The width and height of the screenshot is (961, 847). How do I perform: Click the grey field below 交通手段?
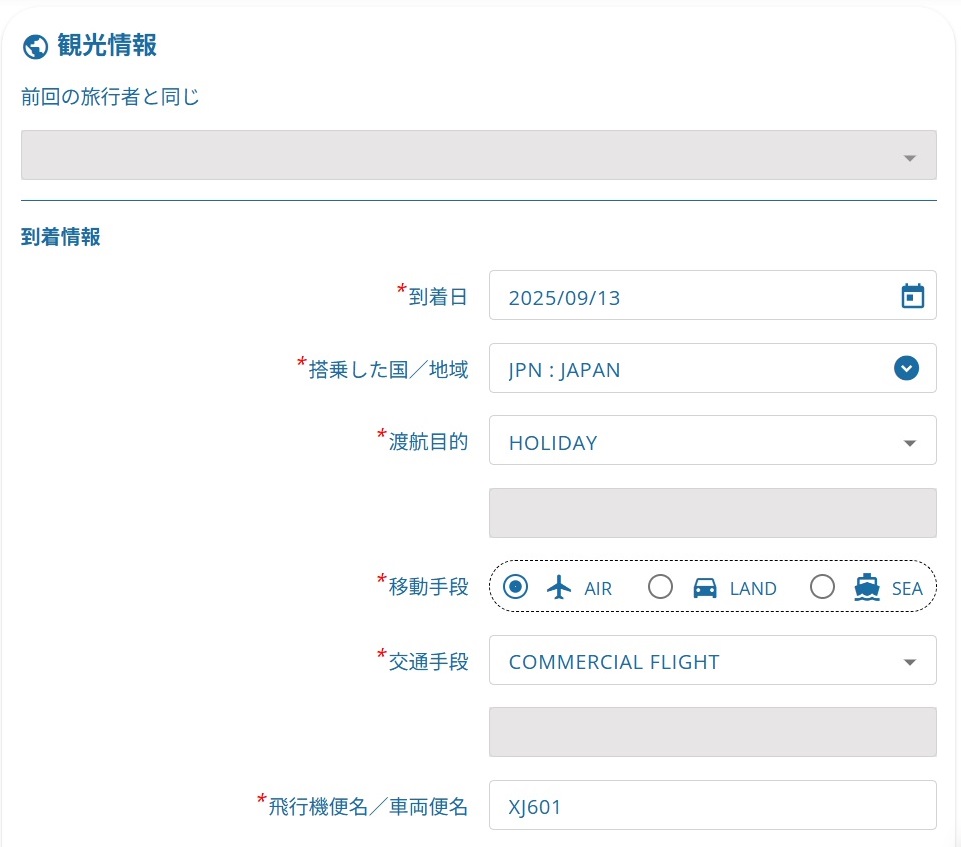tap(712, 732)
